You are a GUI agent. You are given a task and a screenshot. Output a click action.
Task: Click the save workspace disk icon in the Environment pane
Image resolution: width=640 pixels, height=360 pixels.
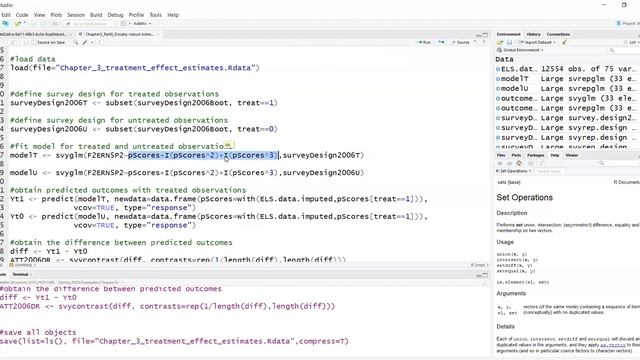coord(509,42)
